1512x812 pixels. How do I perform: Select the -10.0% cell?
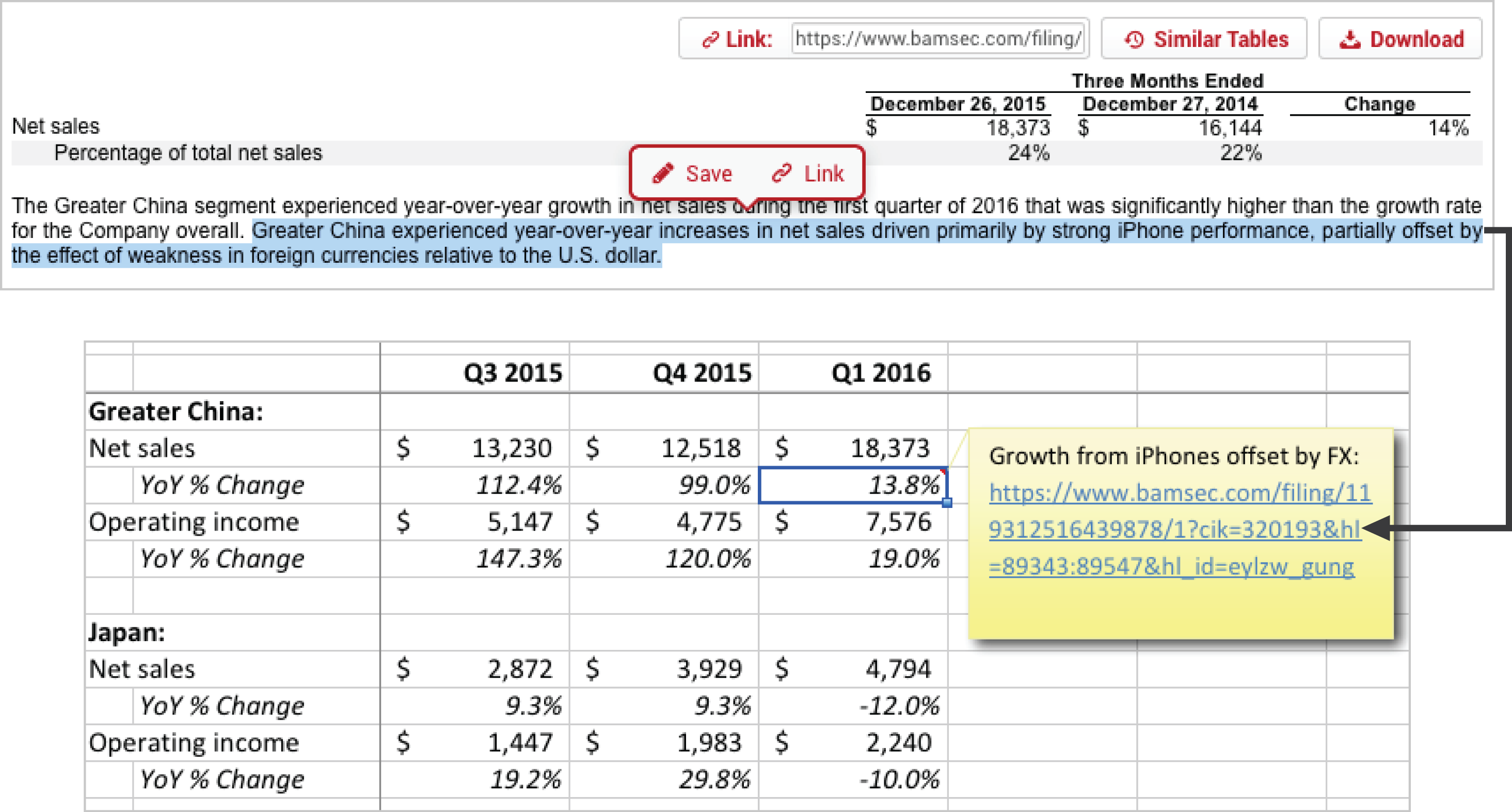(853, 779)
